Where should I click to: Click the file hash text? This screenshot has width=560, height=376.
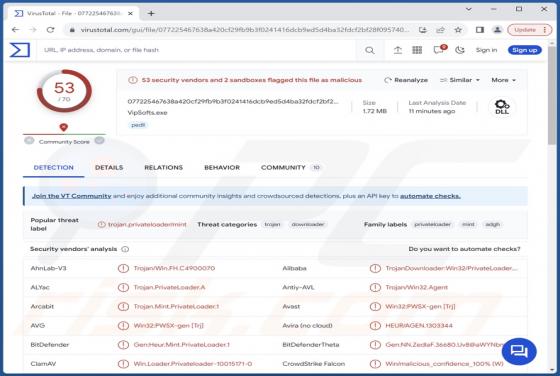[233, 101]
